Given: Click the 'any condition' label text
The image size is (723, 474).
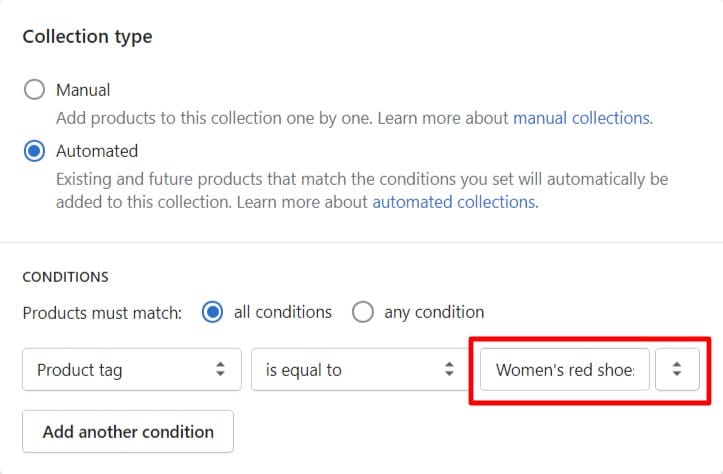Looking at the screenshot, I should tap(434, 312).
